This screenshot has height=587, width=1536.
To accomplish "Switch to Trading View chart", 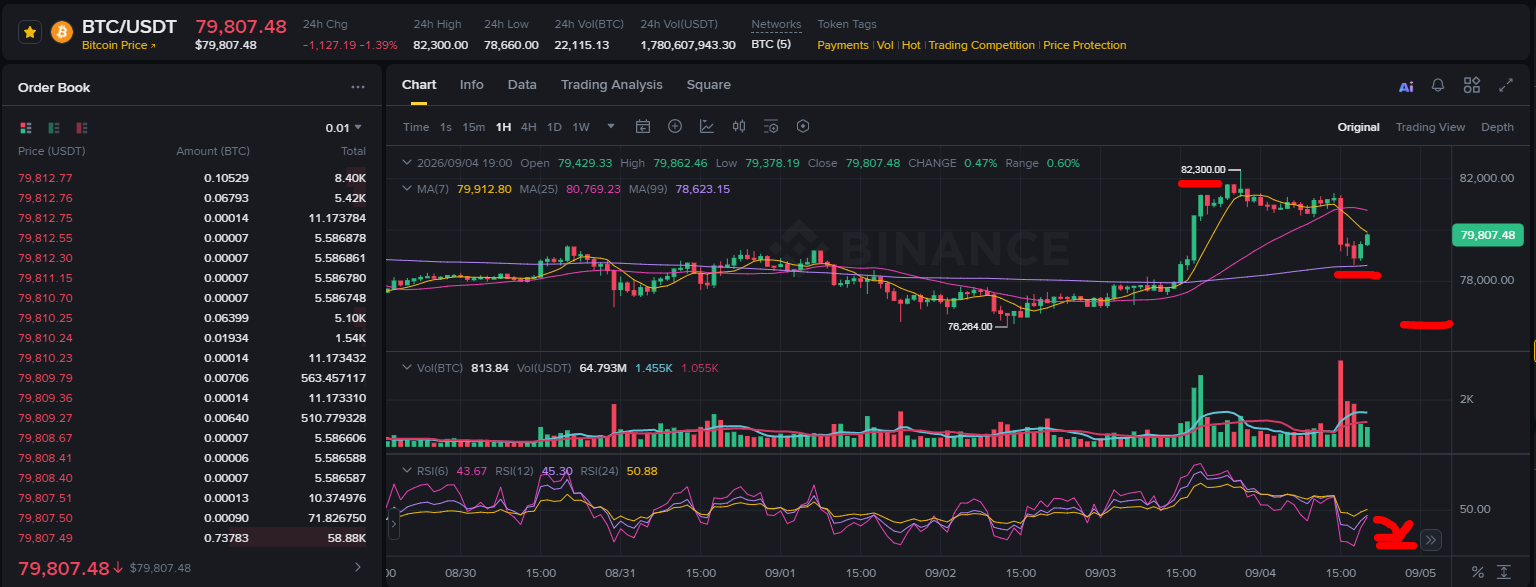I will pyautogui.click(x=1430, y=127).
